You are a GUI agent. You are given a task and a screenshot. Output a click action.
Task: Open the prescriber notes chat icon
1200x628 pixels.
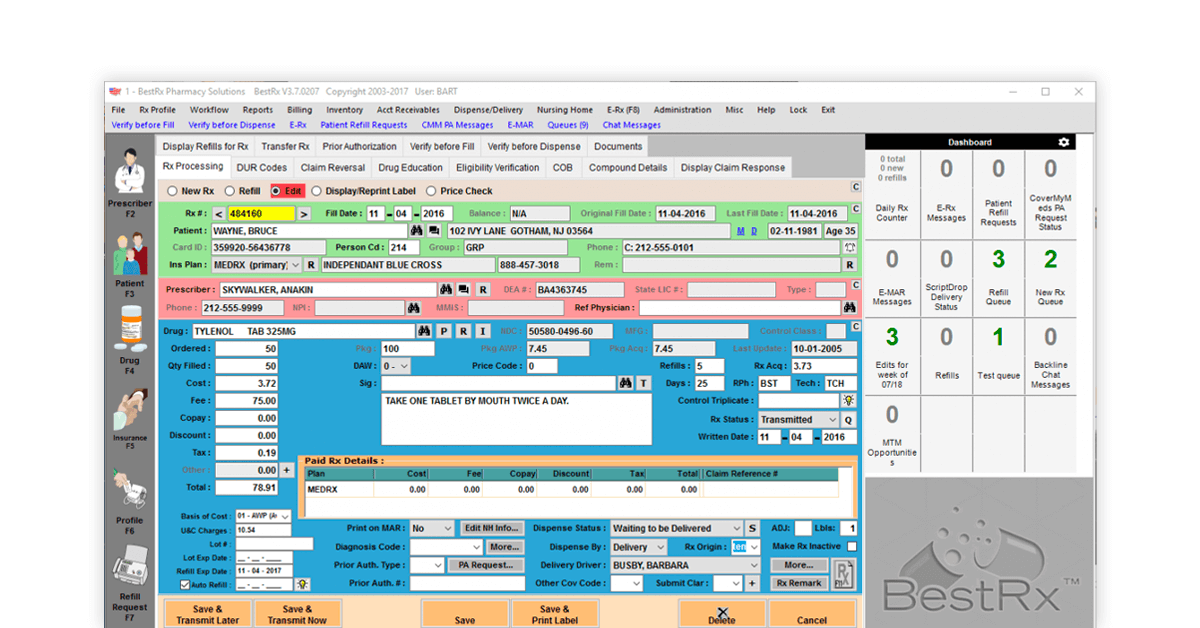click(464, 290)
